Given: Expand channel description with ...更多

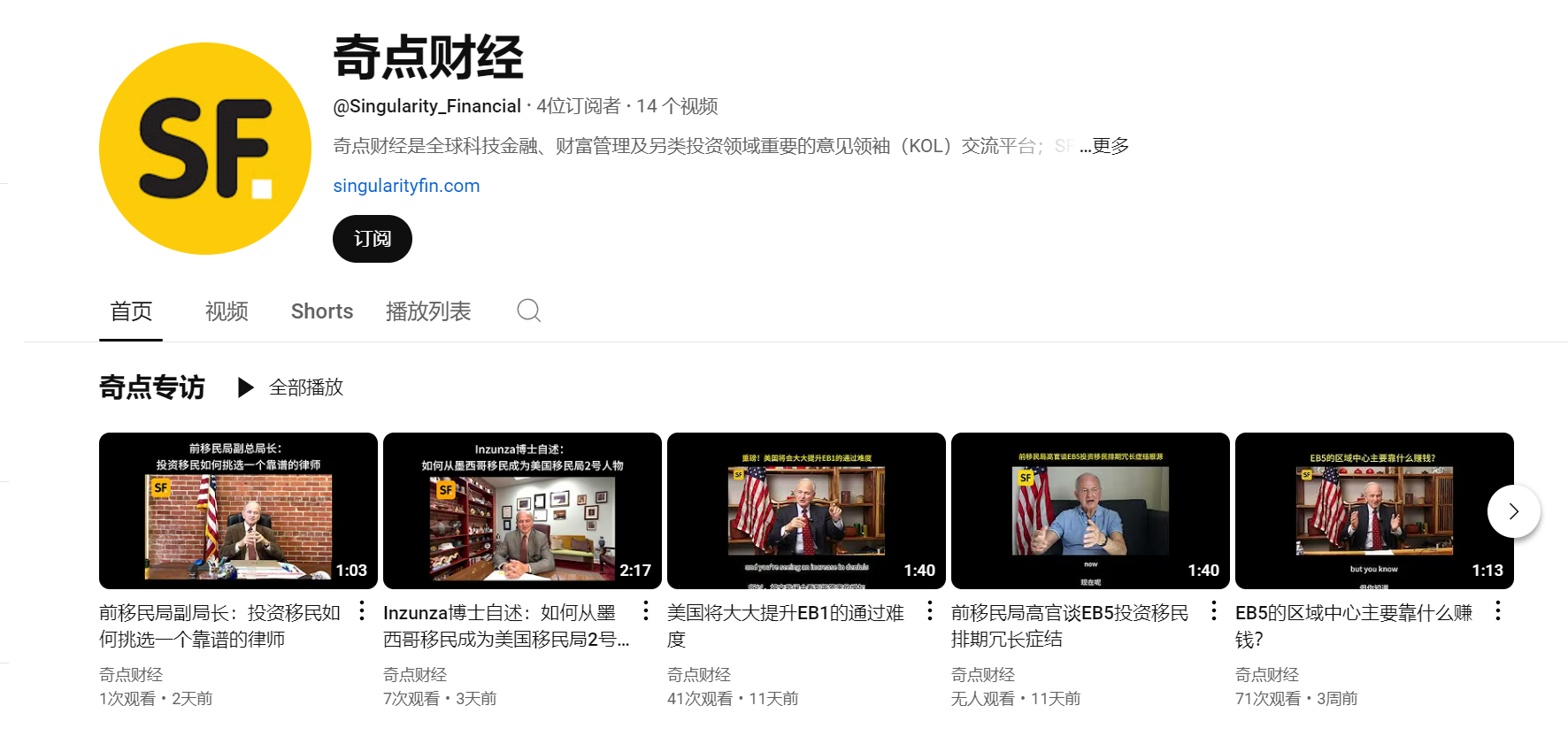Looking at the screenshot, I should point(1104,146).
